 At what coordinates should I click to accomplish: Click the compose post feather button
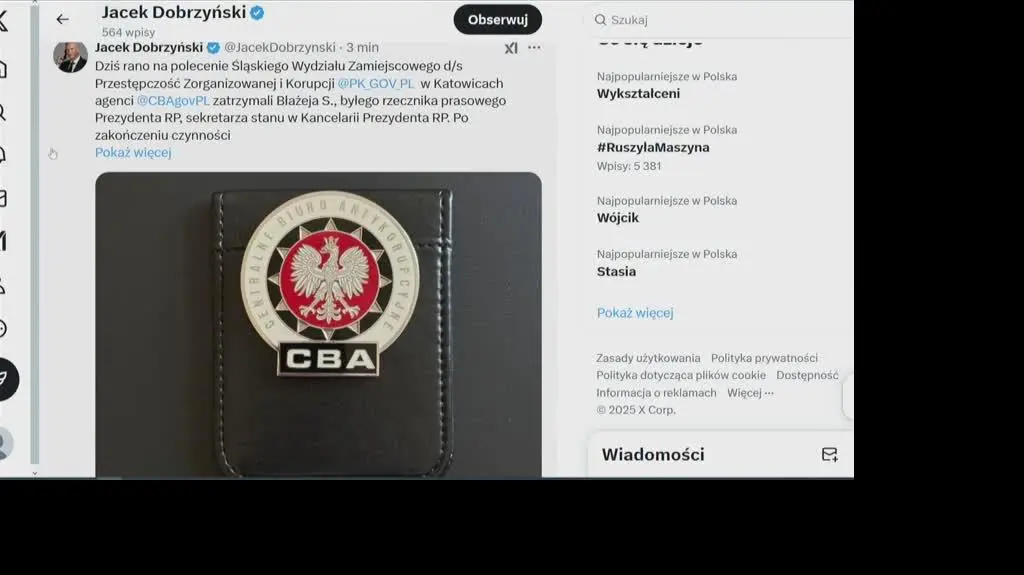point(5,379)
